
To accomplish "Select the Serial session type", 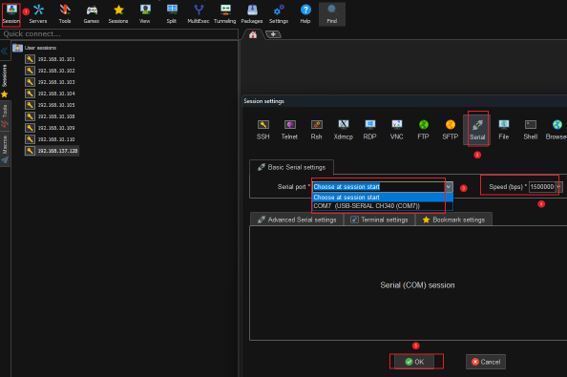I will click(x=477, y=129).
